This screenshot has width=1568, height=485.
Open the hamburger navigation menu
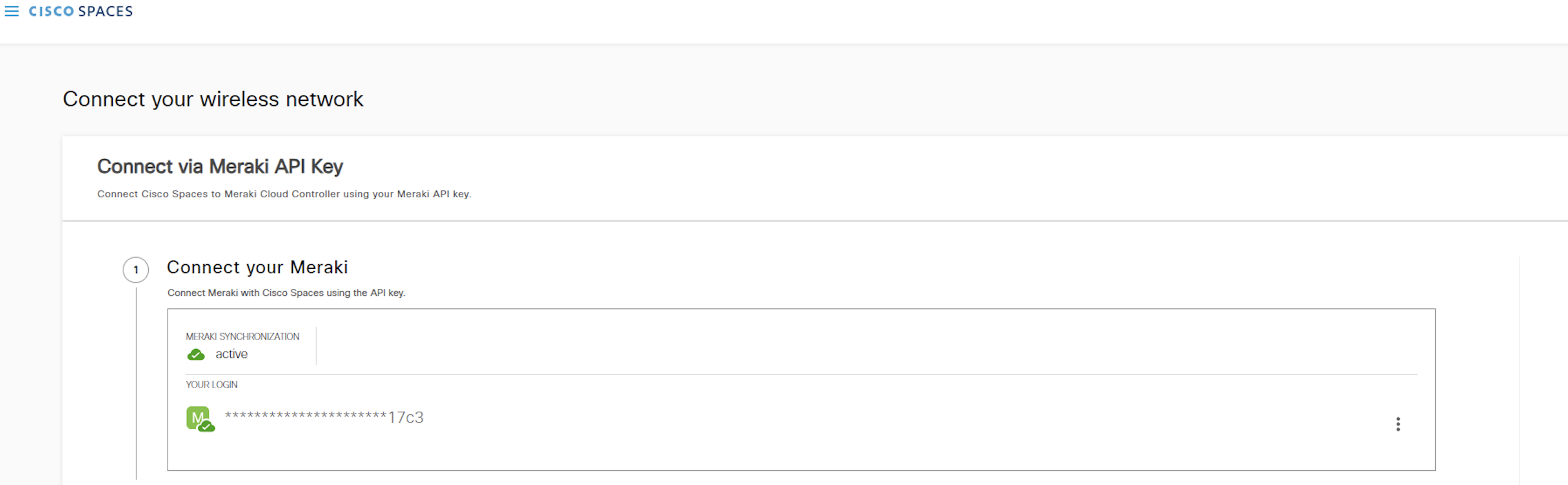[x=12, y=12]
